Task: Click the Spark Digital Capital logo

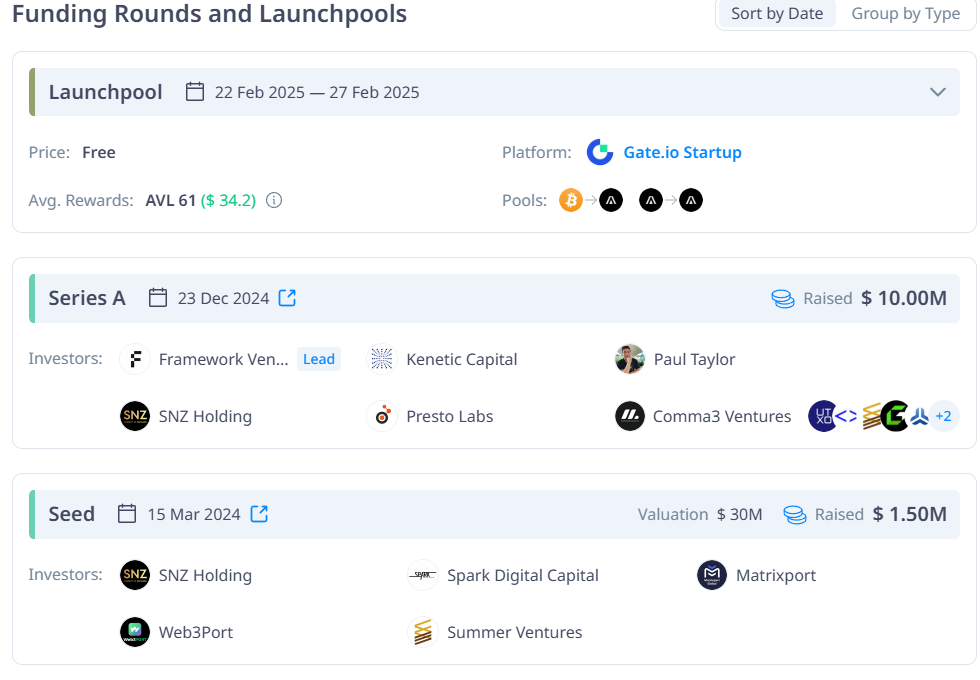Action: (x=423, y=575)
